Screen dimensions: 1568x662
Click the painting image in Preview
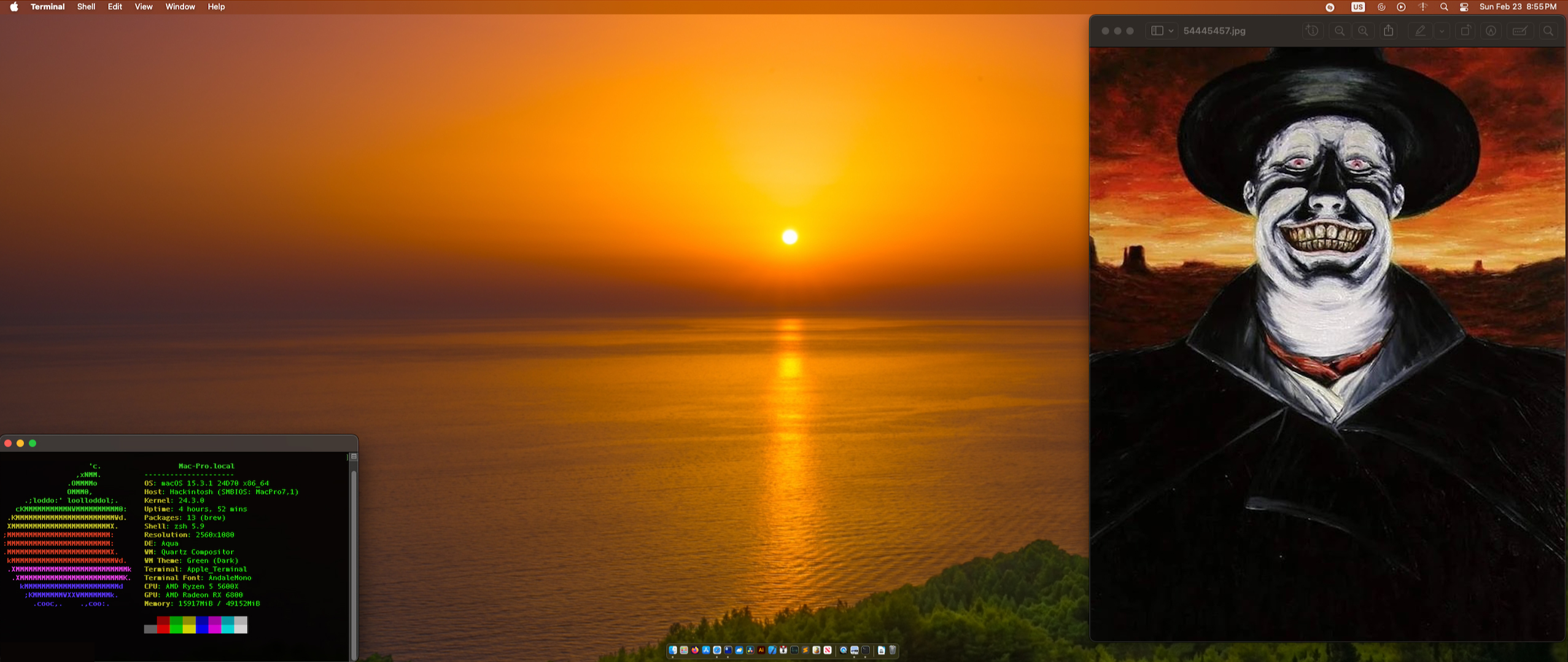pos(1327,344)
